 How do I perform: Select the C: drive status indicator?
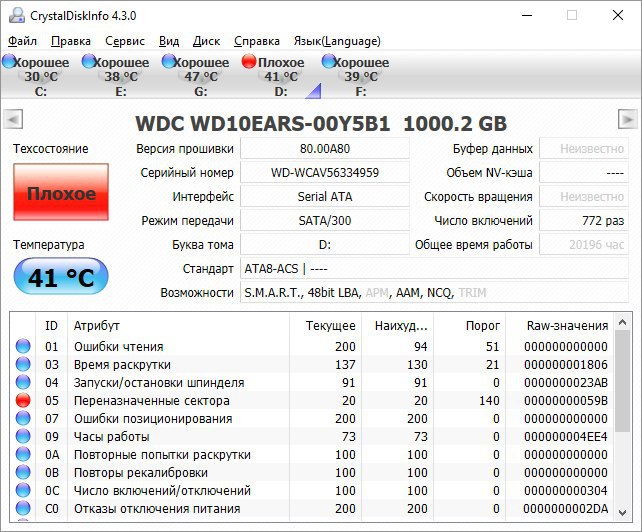(x=8, y=62)
